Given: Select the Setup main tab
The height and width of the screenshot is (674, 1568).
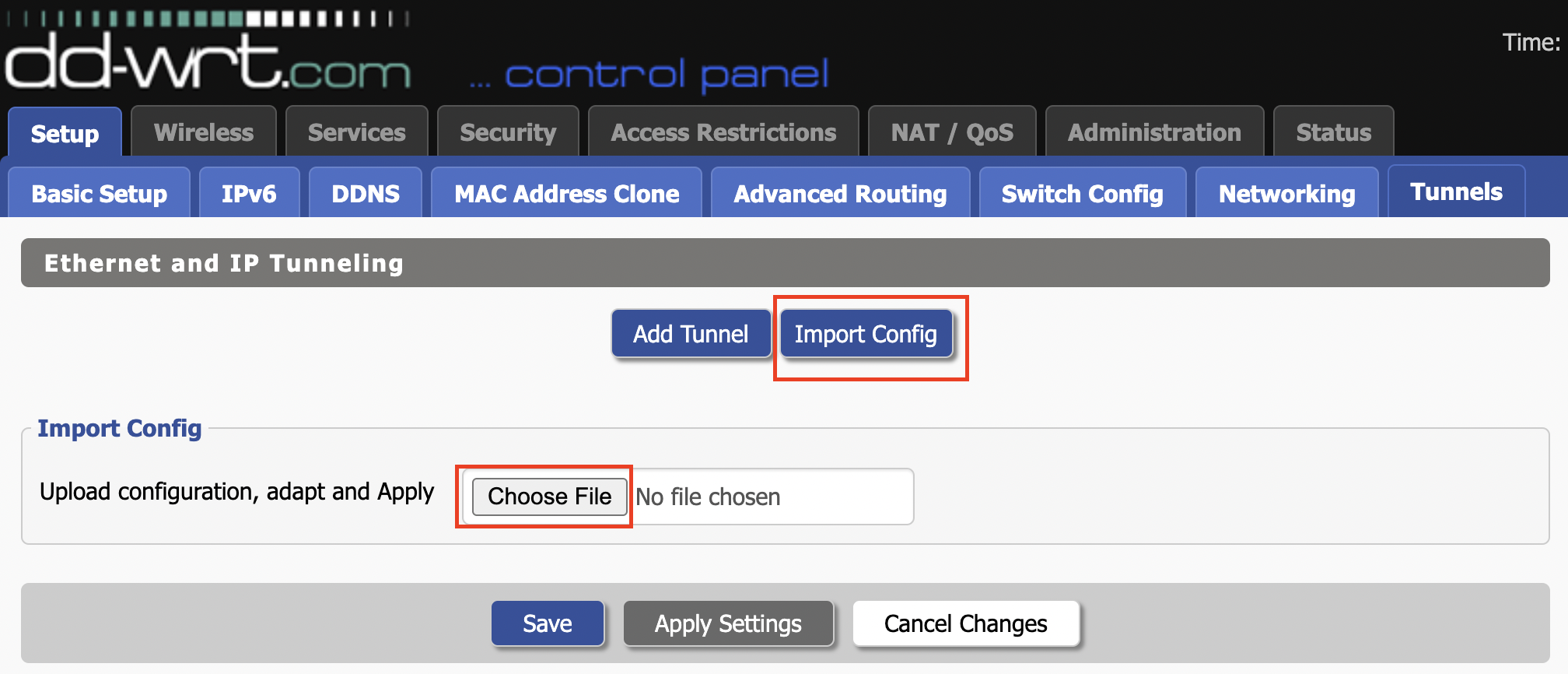Looking at the screenshot, I should click(x=65, y=134).
